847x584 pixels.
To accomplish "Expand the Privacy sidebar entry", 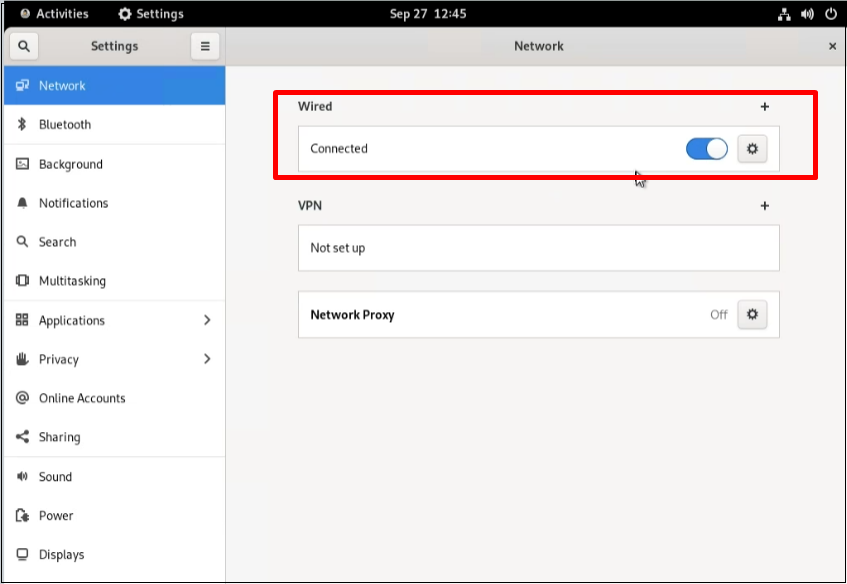I will [207, 359].
